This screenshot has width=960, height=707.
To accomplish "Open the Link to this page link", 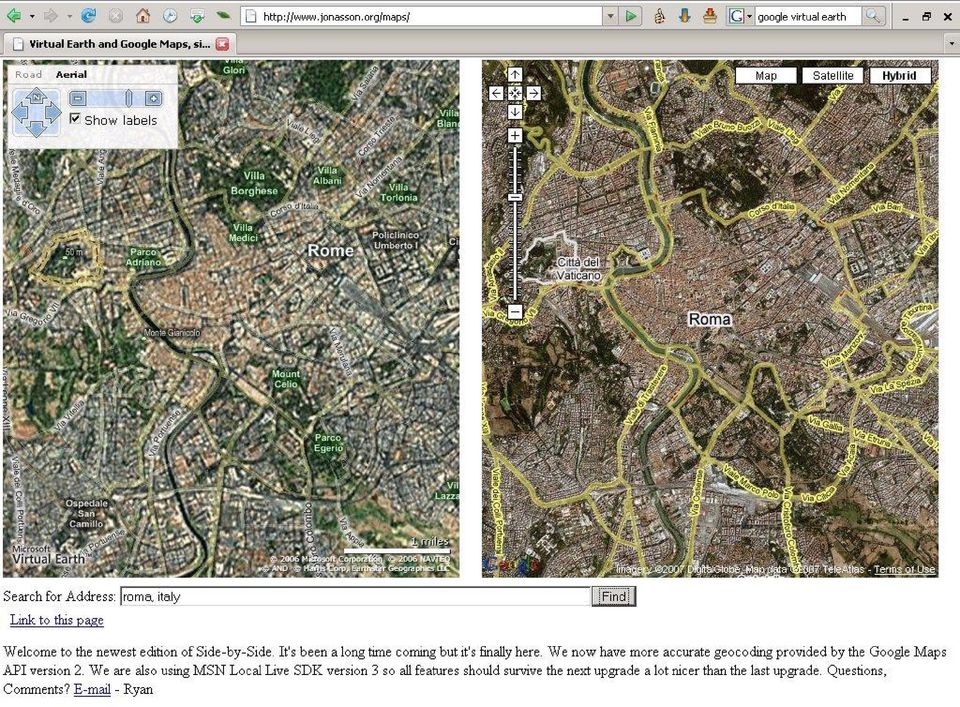I will pyautogui.click(x=57, y=620).
